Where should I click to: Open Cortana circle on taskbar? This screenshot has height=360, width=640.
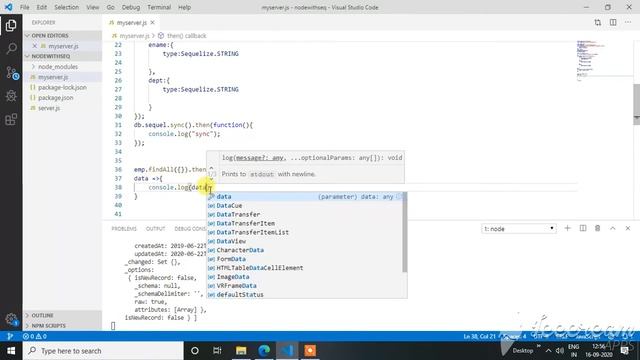click(195, 351)
